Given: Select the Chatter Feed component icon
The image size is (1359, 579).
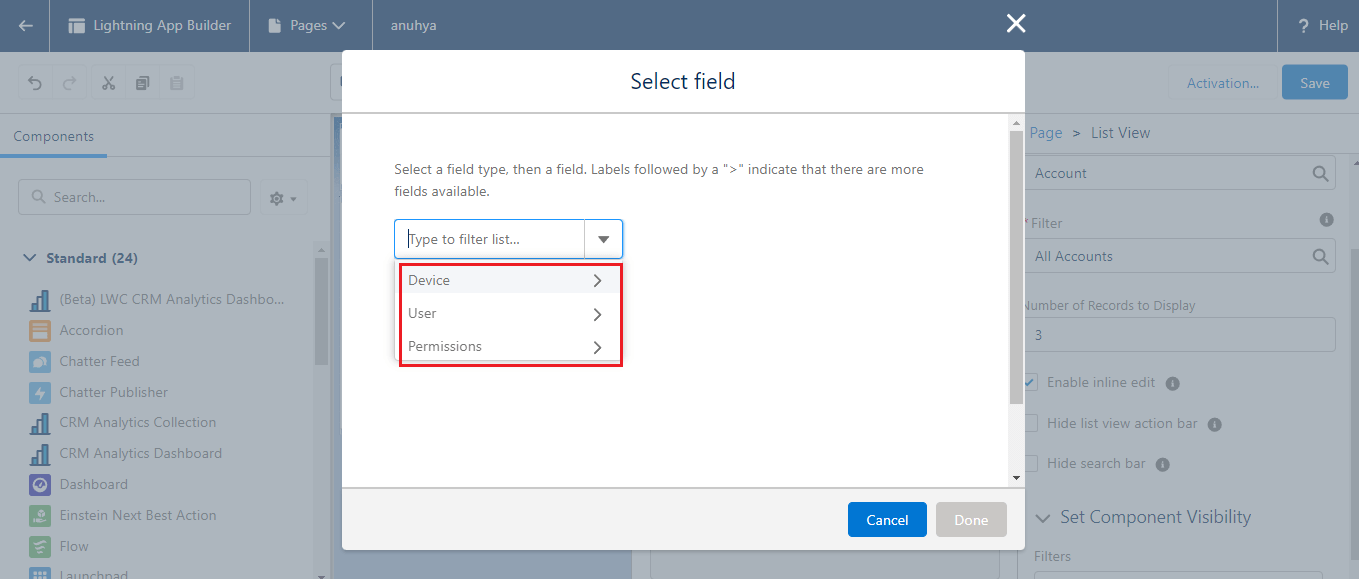Looking at the screenshot, I should pyautogui.click(x=36, y=361).
